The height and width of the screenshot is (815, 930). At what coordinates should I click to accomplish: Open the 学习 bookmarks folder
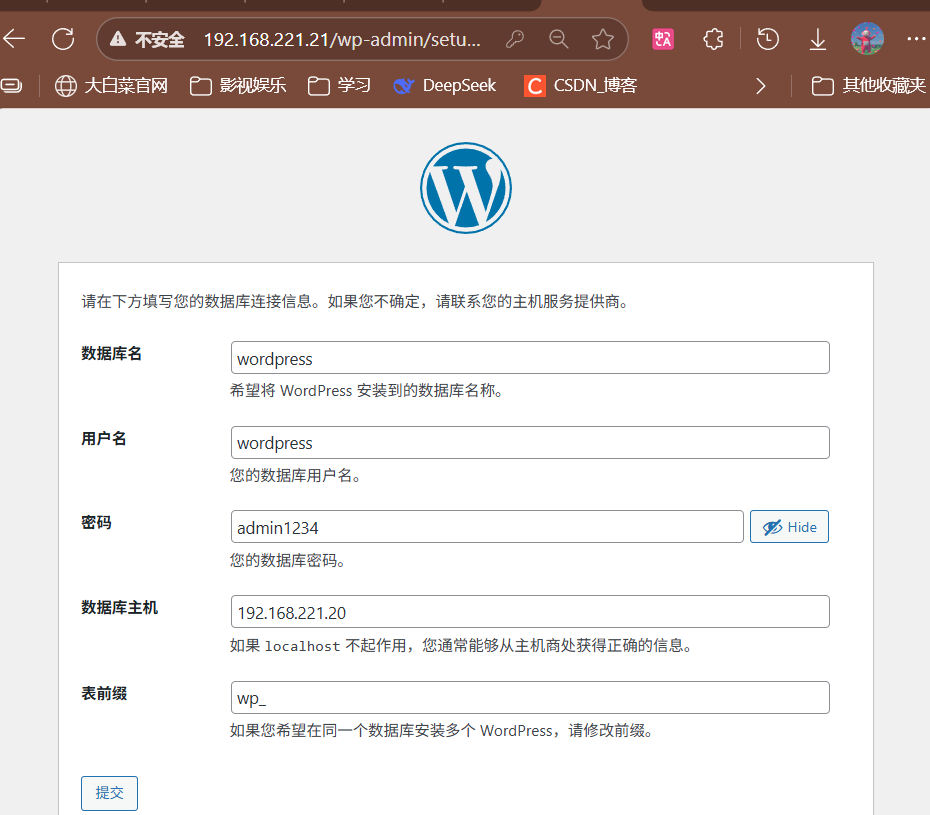(x=339, y=85)
